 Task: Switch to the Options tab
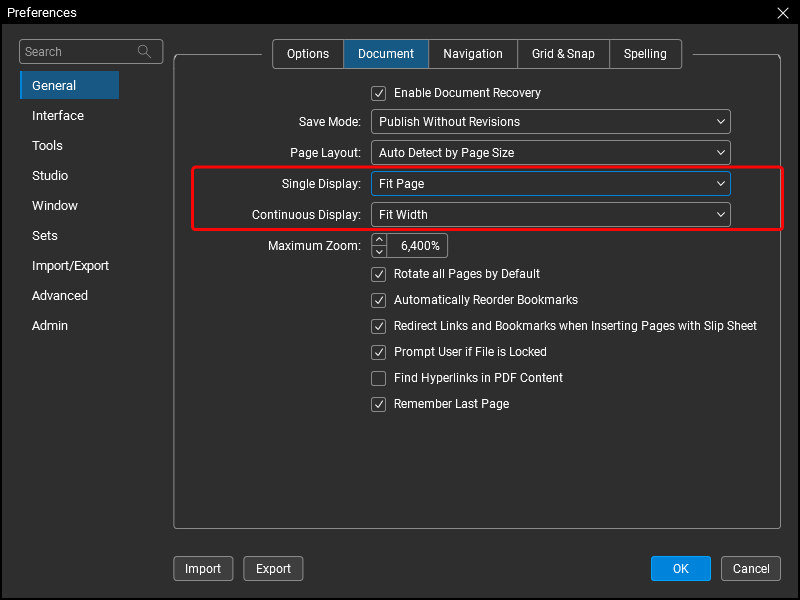308,54
